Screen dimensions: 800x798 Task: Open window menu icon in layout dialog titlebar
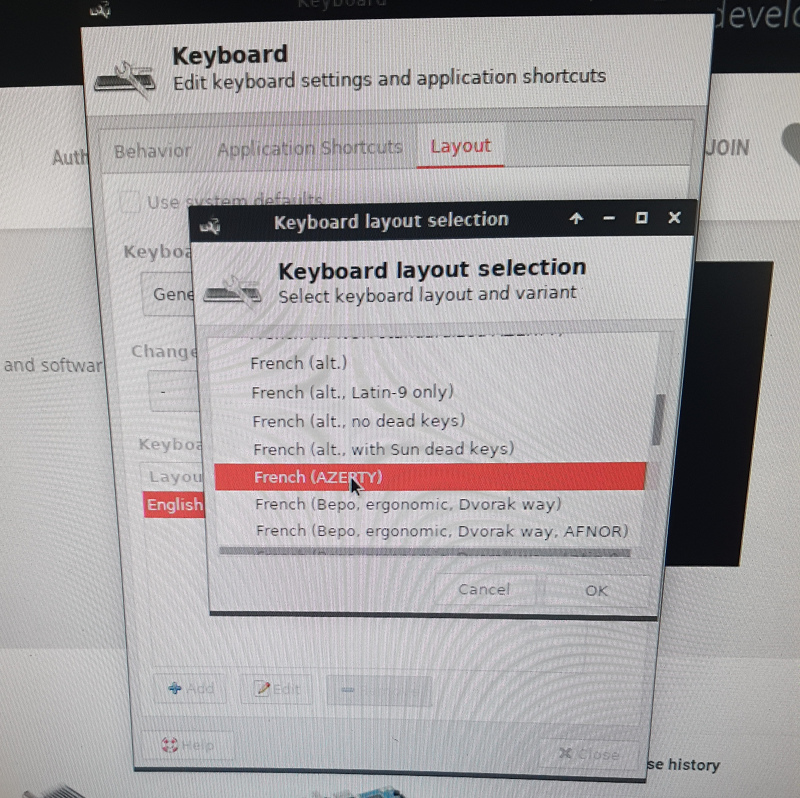[x=210, y=225]
